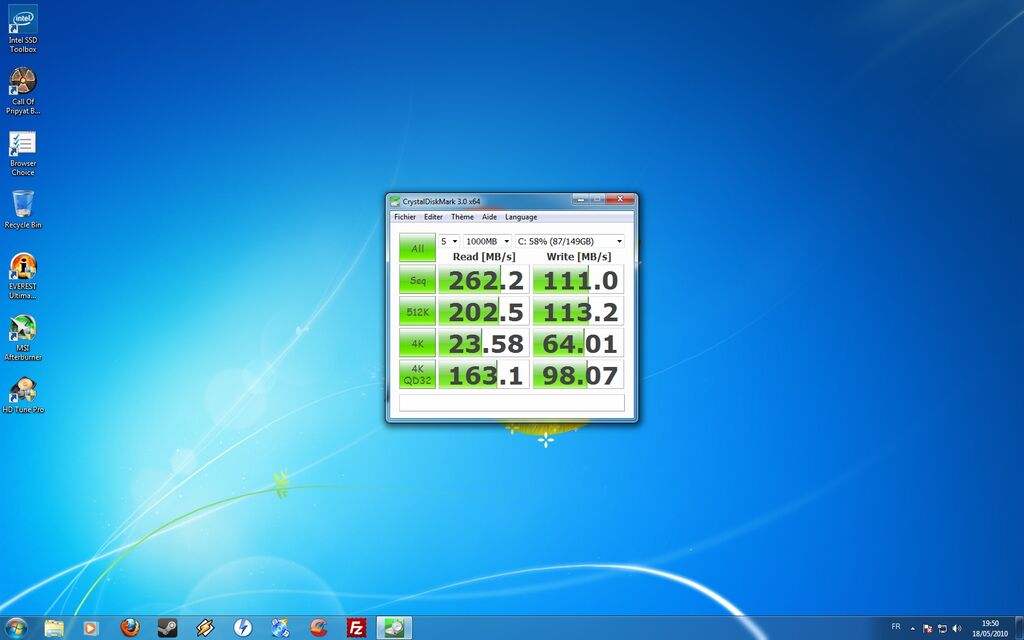Launch CCleaner from the taskbar
The width and height of the screenshot is (1024, 640).
(x=318, y=628)
